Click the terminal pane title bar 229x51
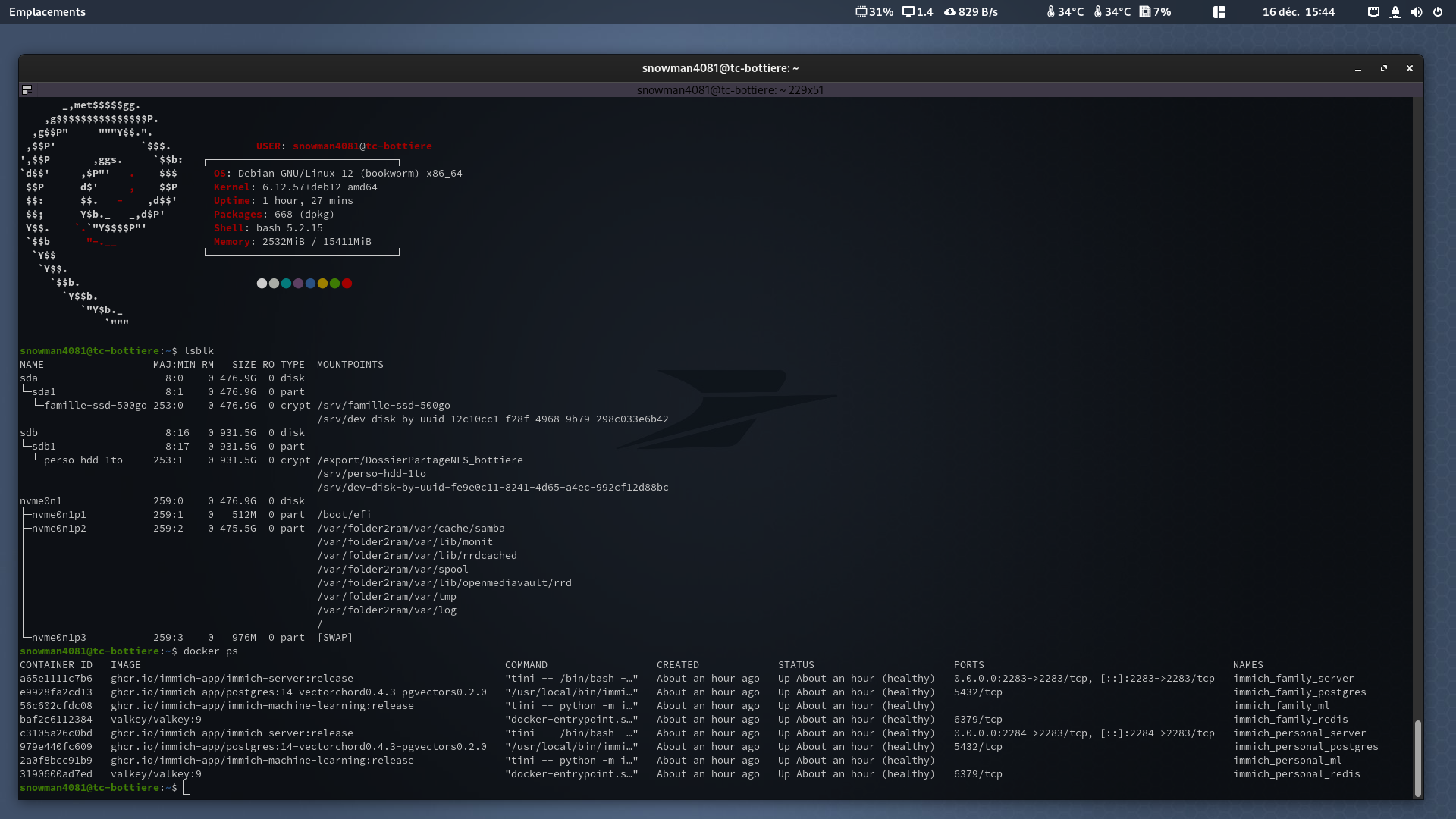 pyautogui.click(x=730, y=89)
